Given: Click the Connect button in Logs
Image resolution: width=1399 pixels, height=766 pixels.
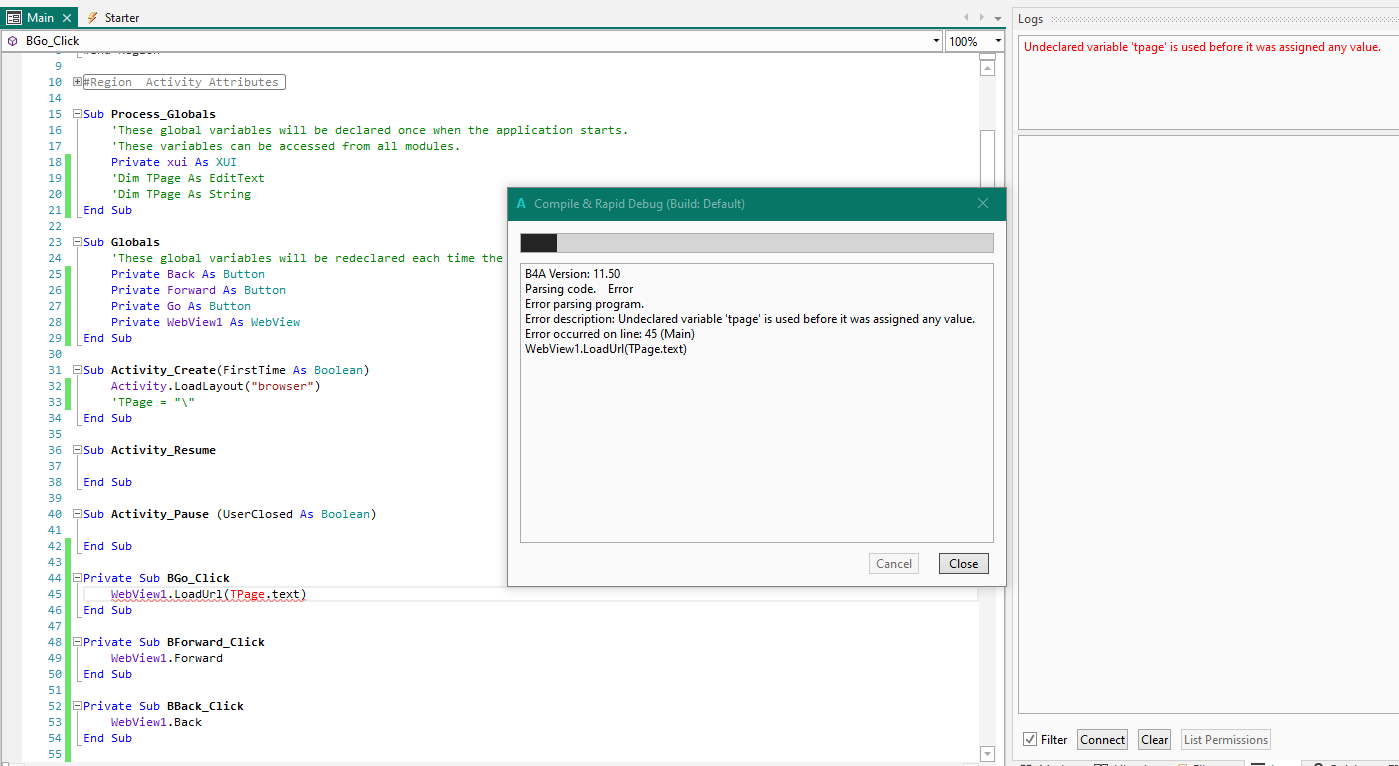Looking at the screenshot, I should point(1103,740).
